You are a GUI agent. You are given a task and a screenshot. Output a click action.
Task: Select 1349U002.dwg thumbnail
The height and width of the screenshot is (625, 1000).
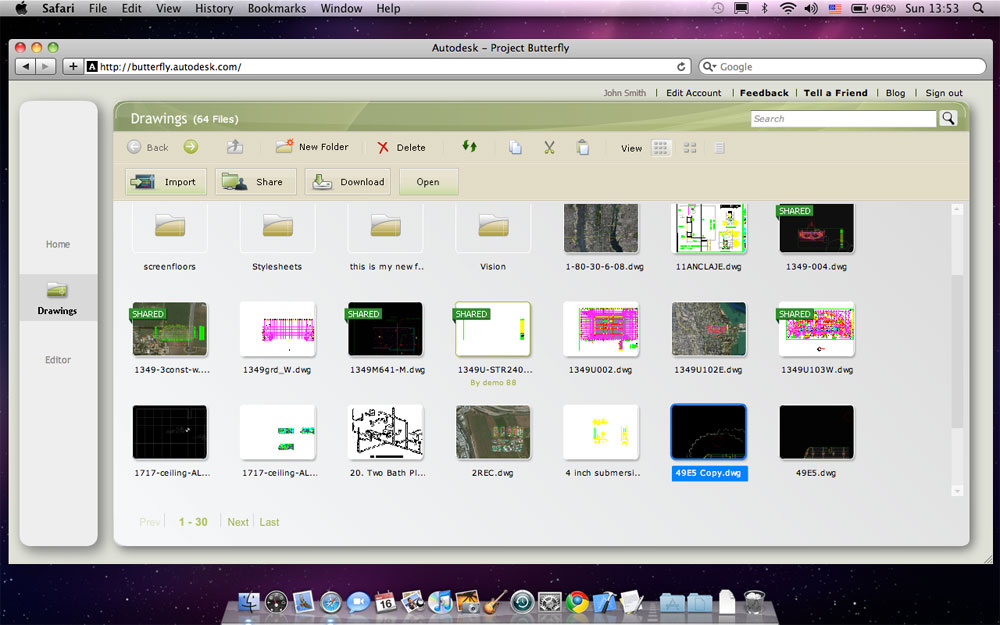601,329
